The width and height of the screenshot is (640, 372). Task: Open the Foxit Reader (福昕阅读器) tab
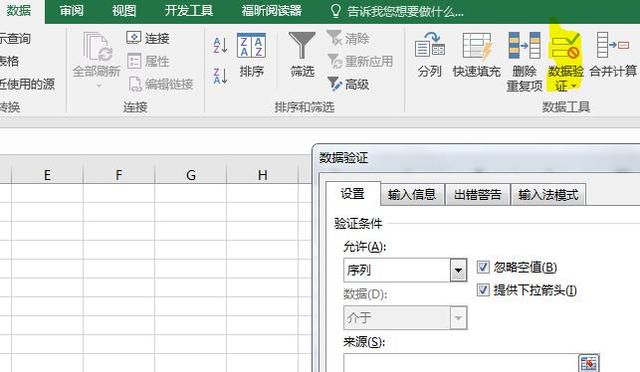pos(271,11)
